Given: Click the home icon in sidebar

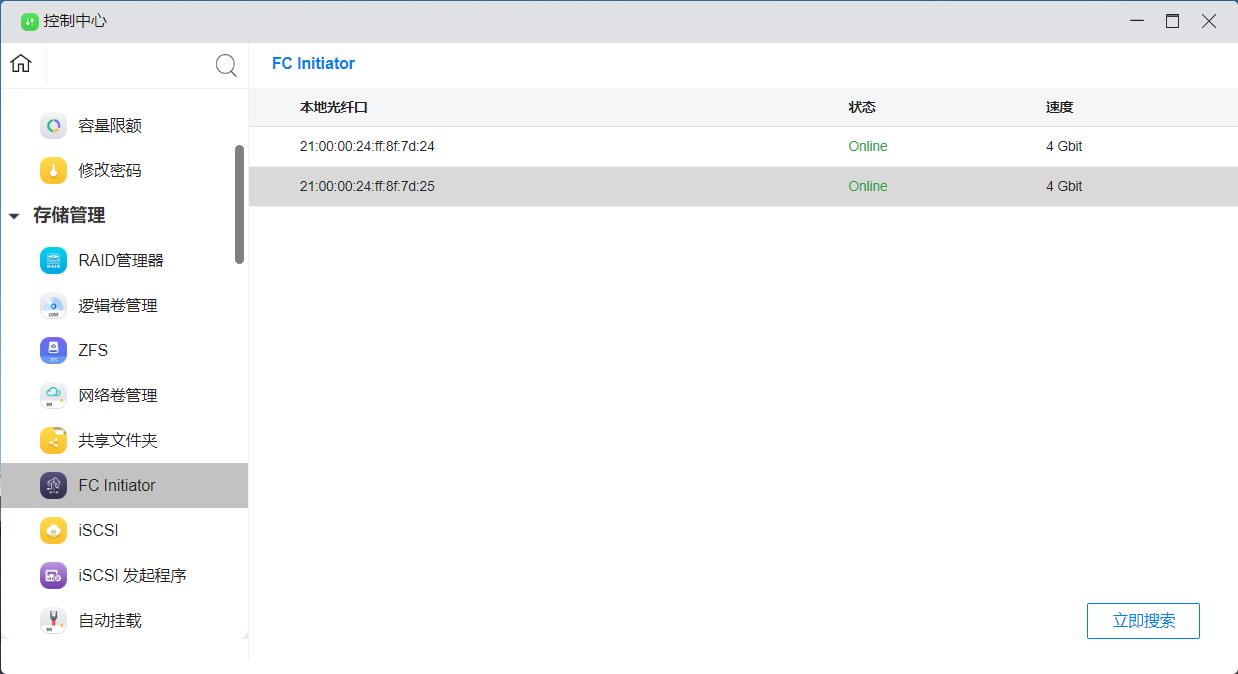Looking at the screenshot, I should click(21, 64).
